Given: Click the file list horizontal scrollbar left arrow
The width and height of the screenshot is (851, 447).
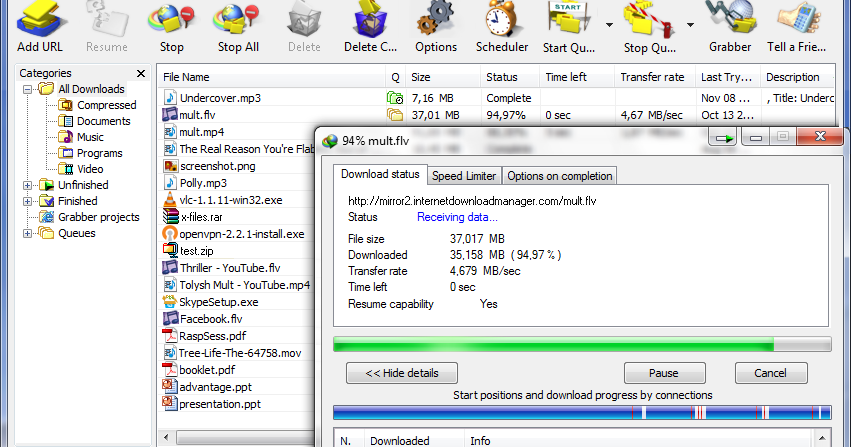Looking at the screenshot, I should click(166, 437).
